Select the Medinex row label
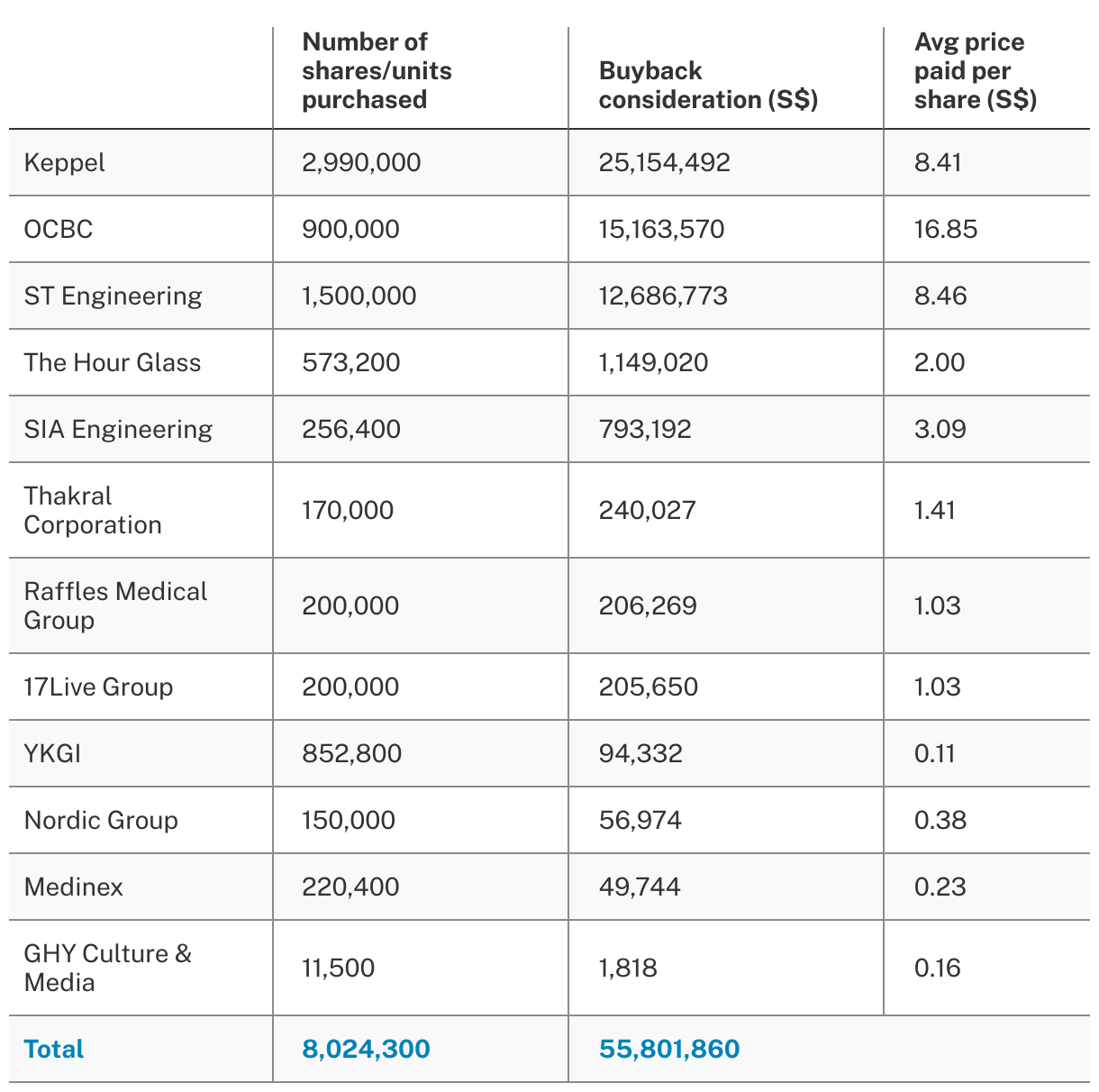Image resolution: width=1099 pixels, height=1092 pixels. 74,887
